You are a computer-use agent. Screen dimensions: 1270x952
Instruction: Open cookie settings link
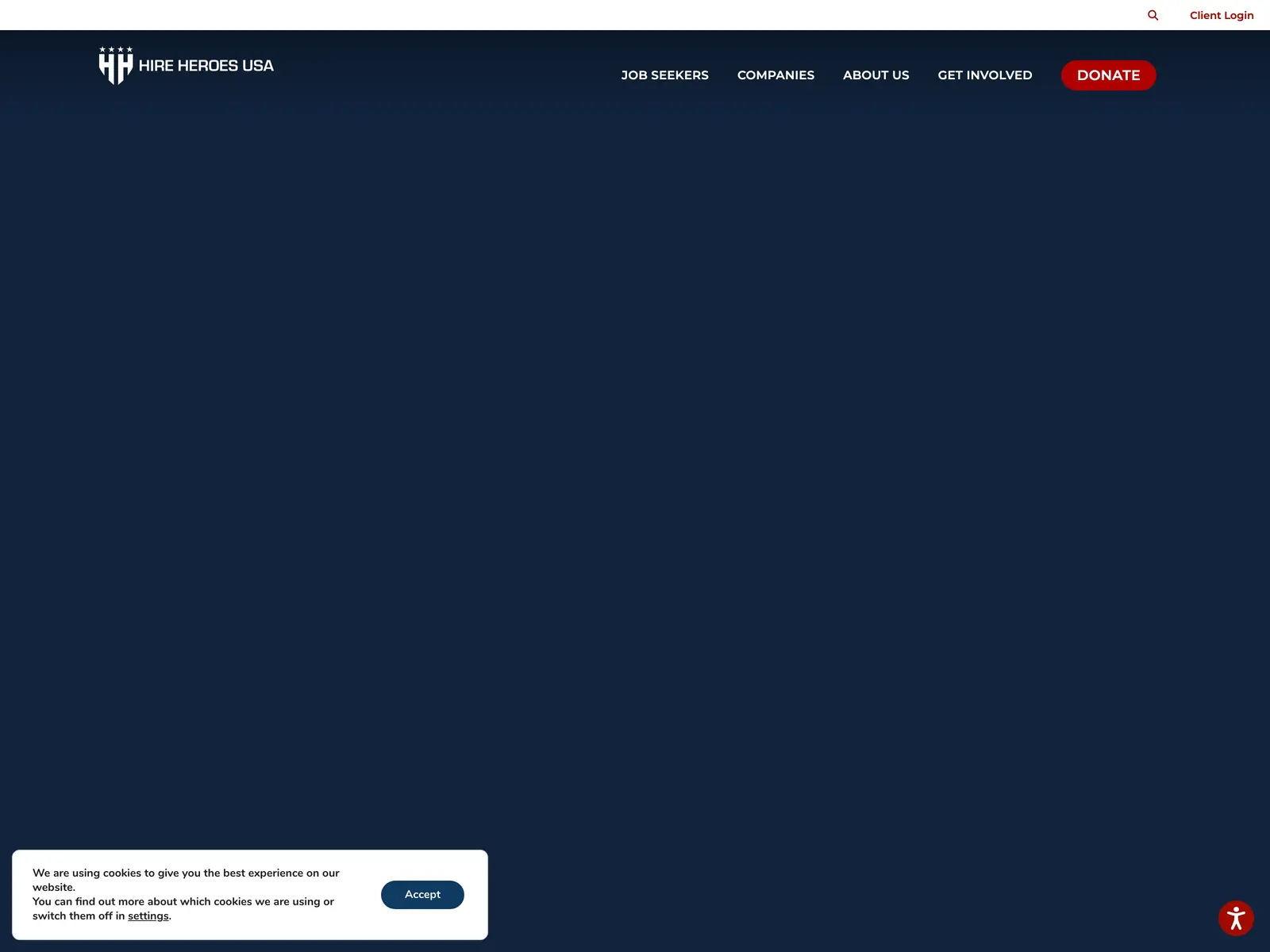click(148, 916)
